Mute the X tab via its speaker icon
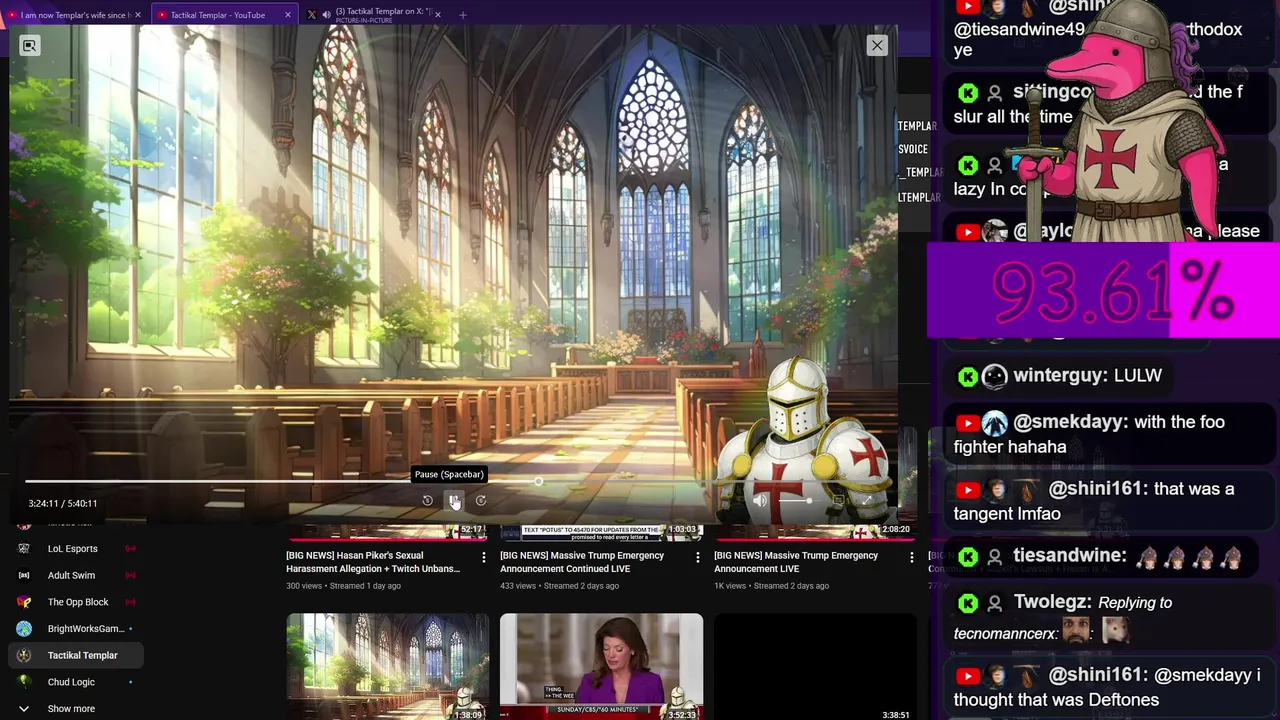 coord(326,15)
